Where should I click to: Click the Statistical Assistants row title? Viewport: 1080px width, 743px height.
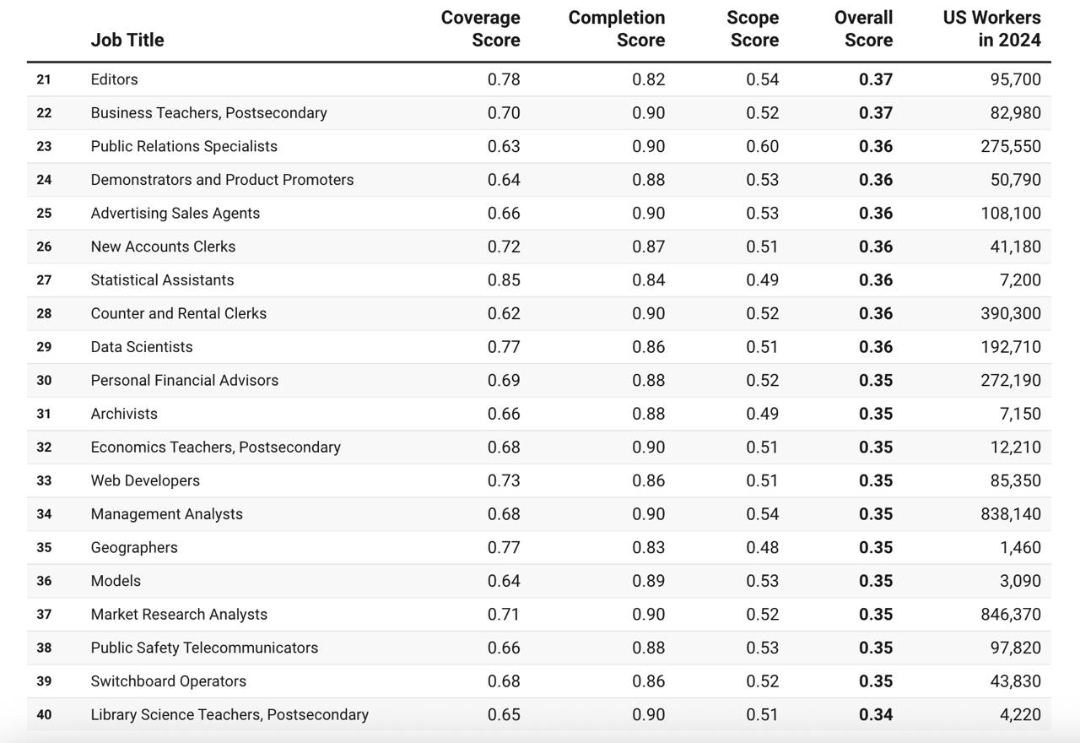pyautogui.click(x=162, y=280)
